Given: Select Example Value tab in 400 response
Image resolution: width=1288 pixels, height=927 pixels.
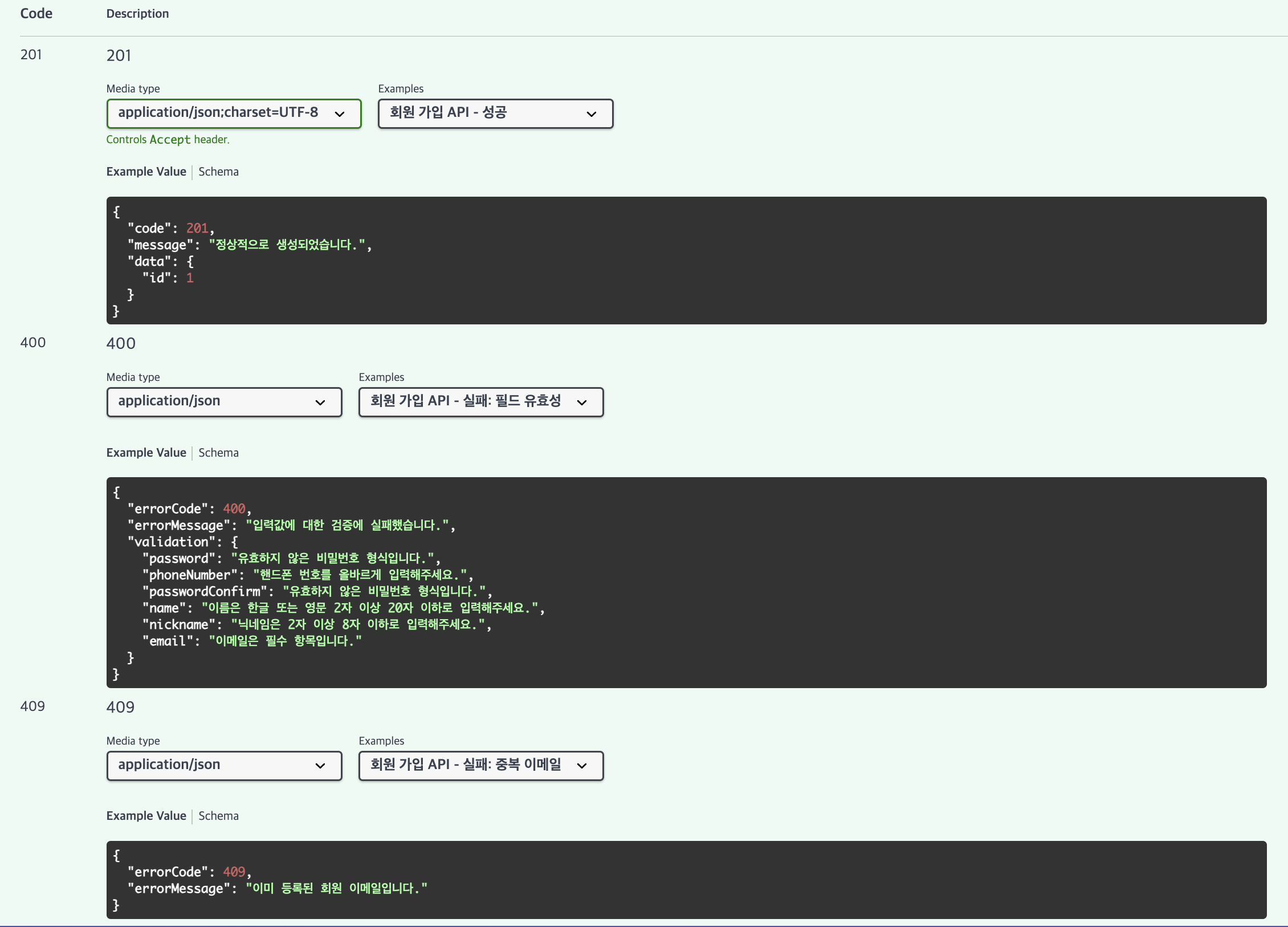Looking at the screenshot, I should (146, 453).
